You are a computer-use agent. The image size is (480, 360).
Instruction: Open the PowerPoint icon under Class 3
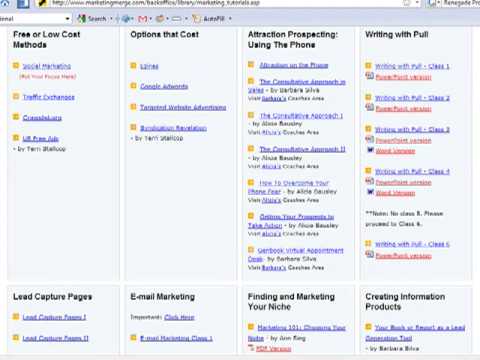click(x=369, y=139)
